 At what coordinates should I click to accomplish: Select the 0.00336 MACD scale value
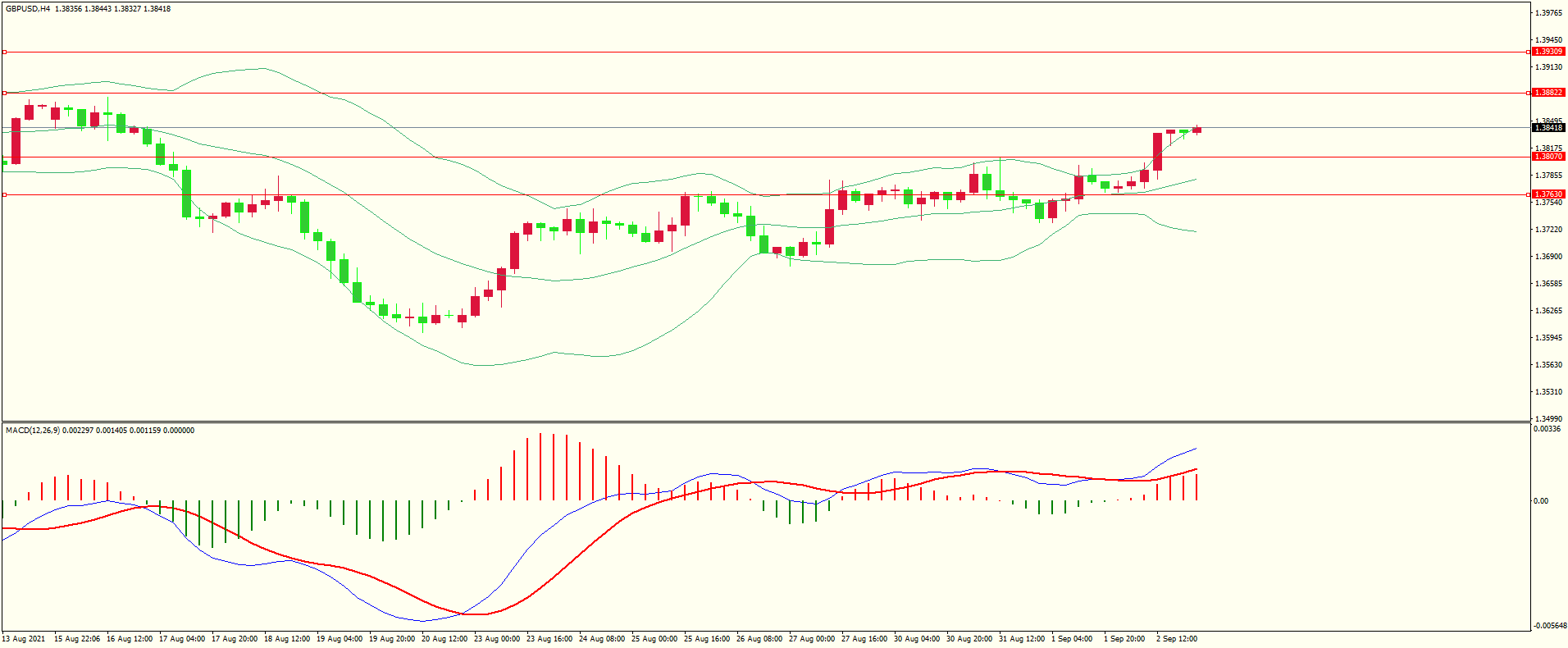[x=1547, y=429]
